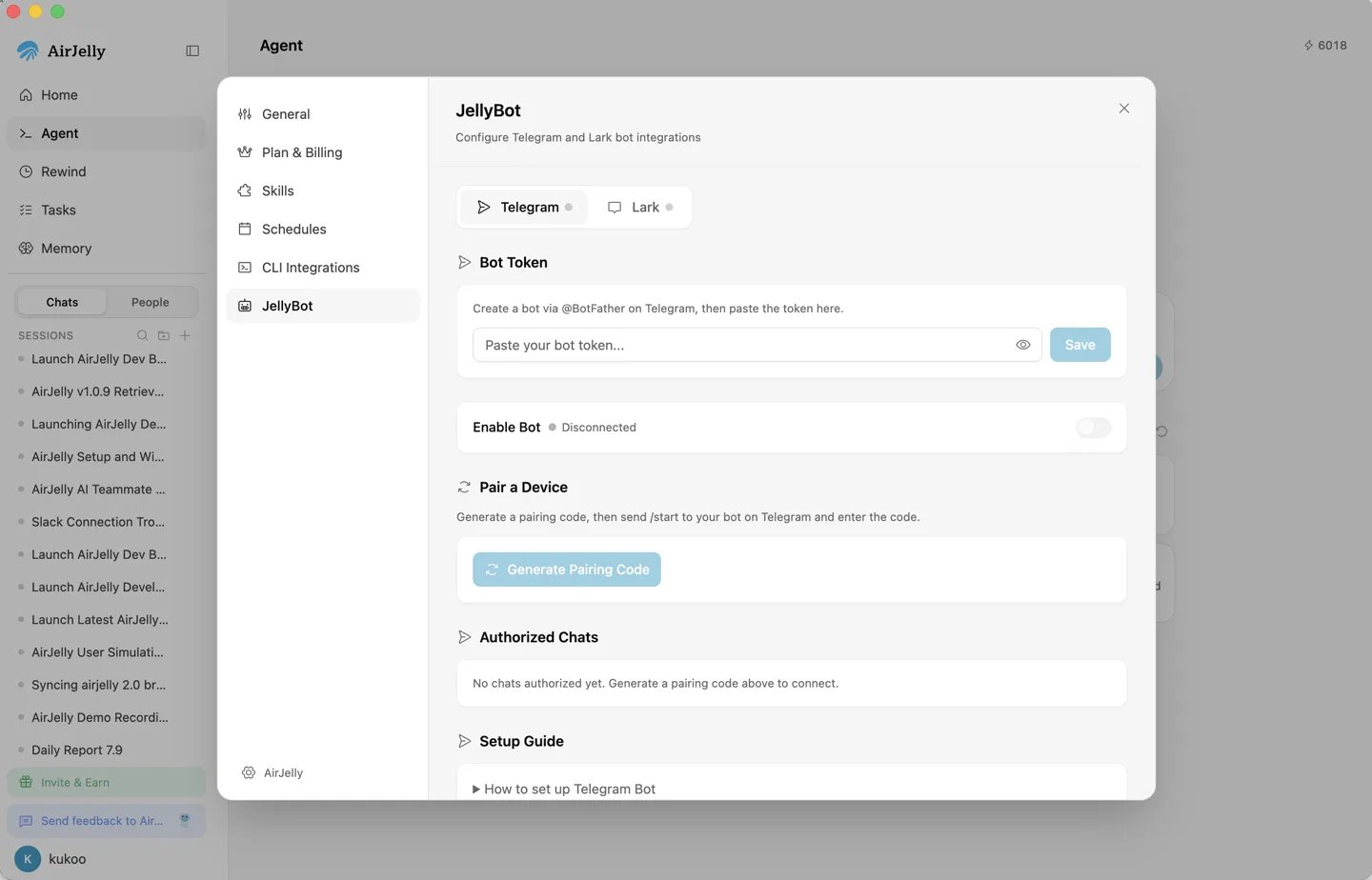Click Send feedback to AirJelly
Viewport: 1372px width, 880px height.
pos(106,821)
